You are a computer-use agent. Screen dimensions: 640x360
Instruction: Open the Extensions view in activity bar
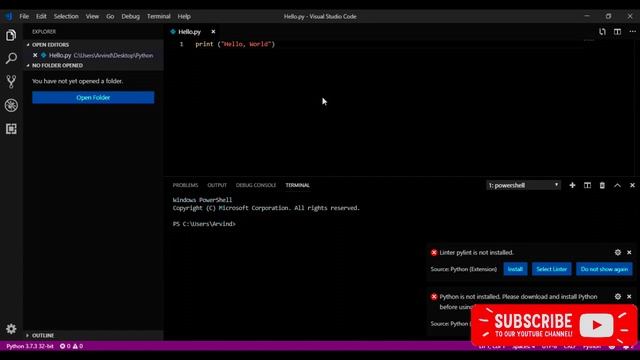pyautogui.click(x=11, y=129)
